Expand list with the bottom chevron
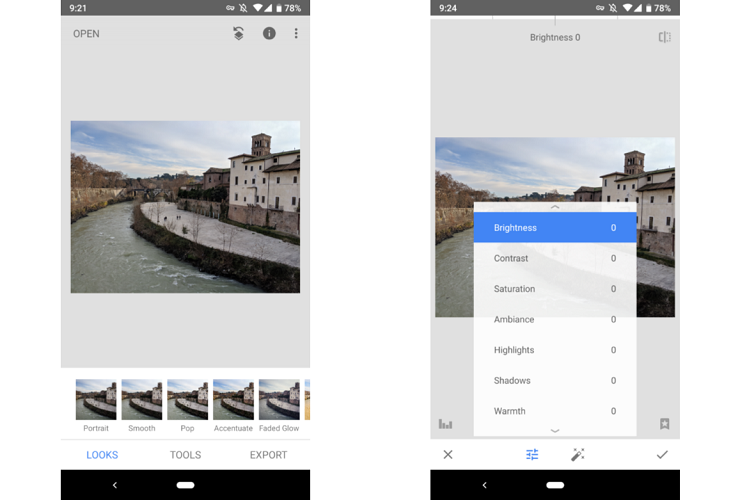 pos(555,430)
